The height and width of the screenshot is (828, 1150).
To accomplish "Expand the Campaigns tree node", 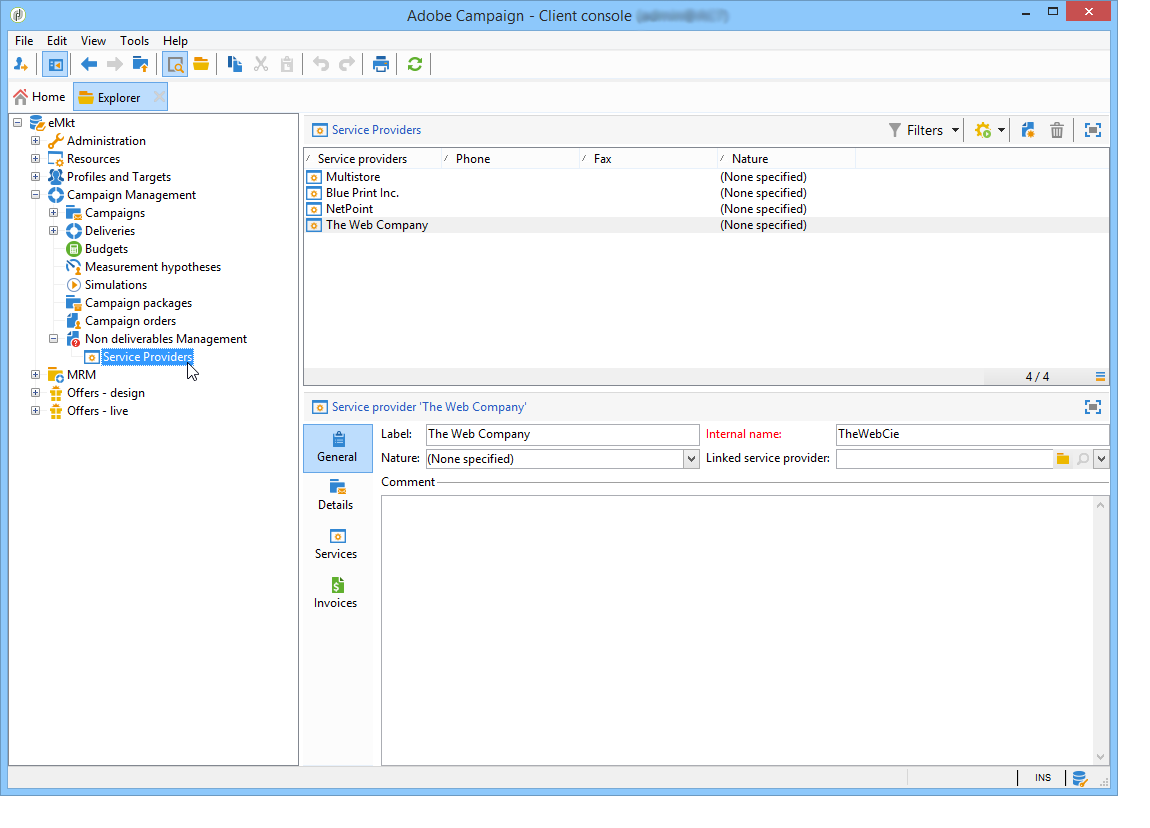I will click(x=54, y=213).
